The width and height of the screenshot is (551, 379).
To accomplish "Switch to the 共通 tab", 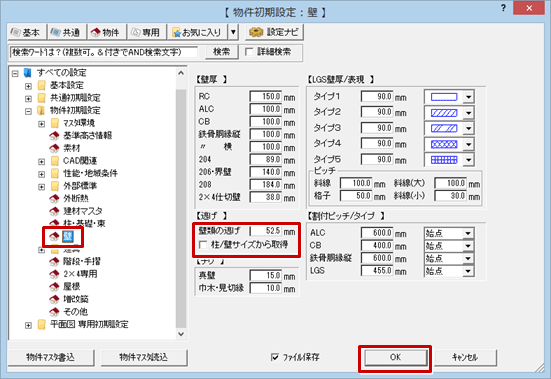I will tap(65, 32).
